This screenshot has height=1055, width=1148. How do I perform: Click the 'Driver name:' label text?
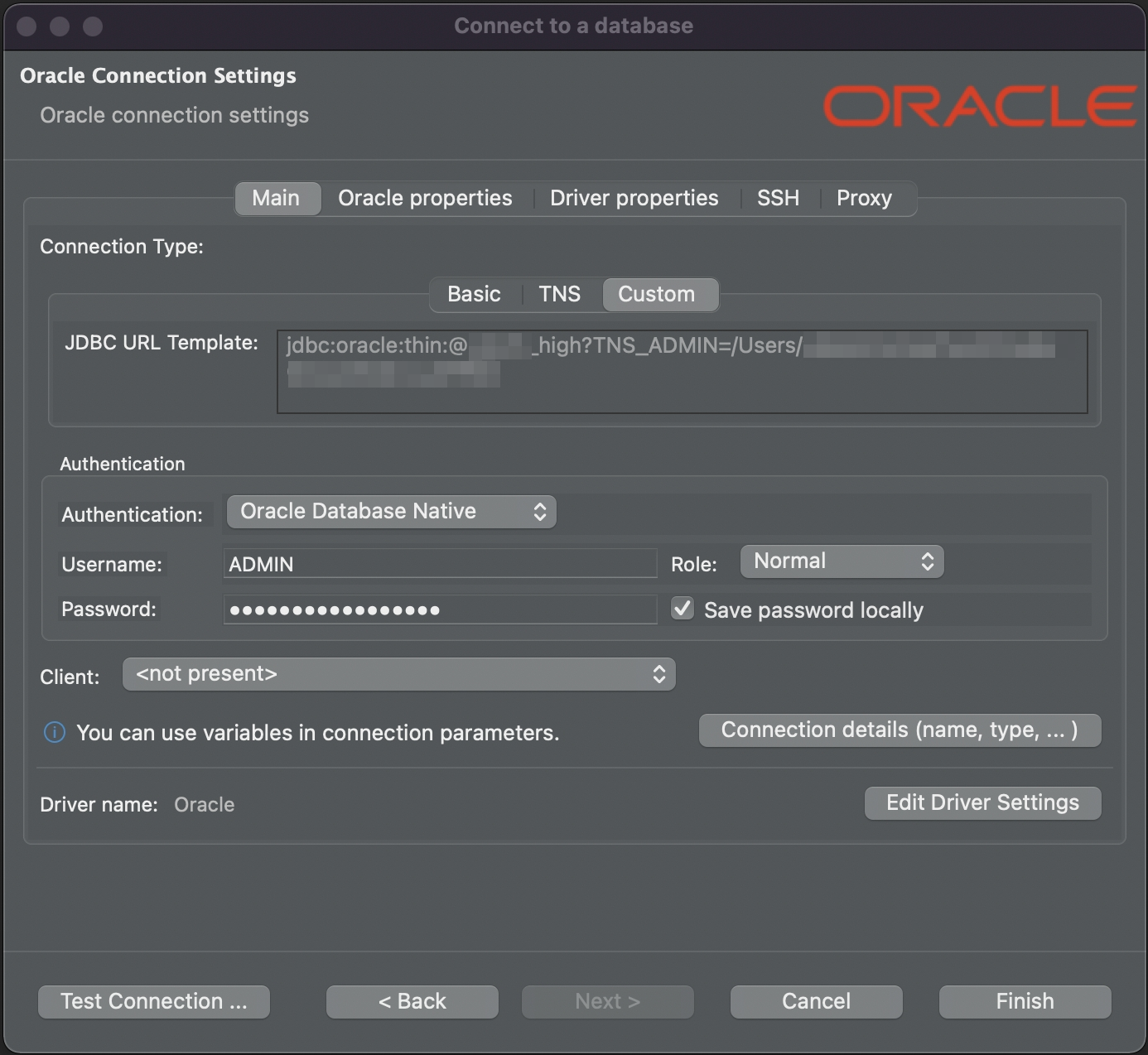pyautogui.click(x=99, y=805)
